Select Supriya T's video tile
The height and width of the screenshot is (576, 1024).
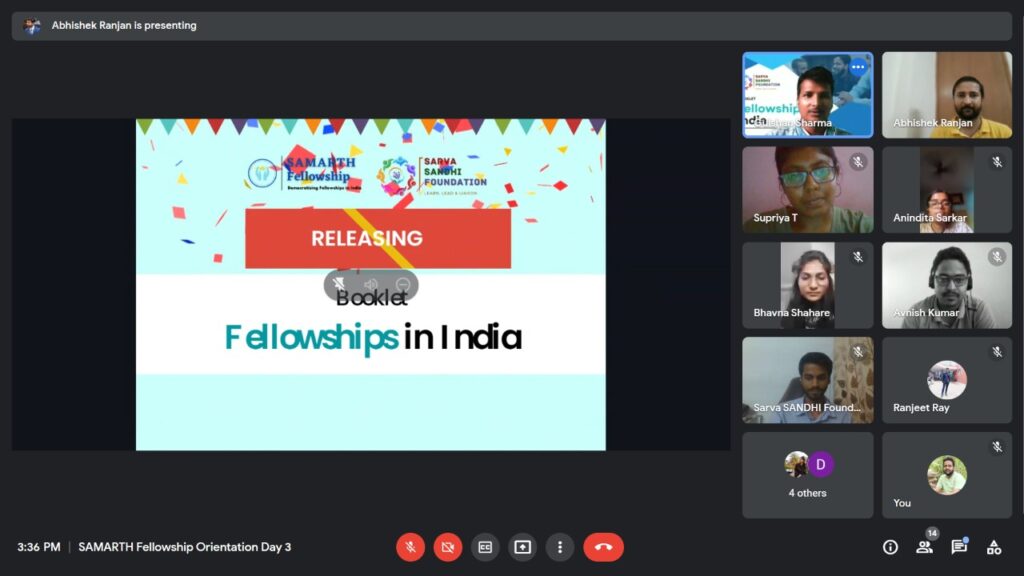(808, 189)
